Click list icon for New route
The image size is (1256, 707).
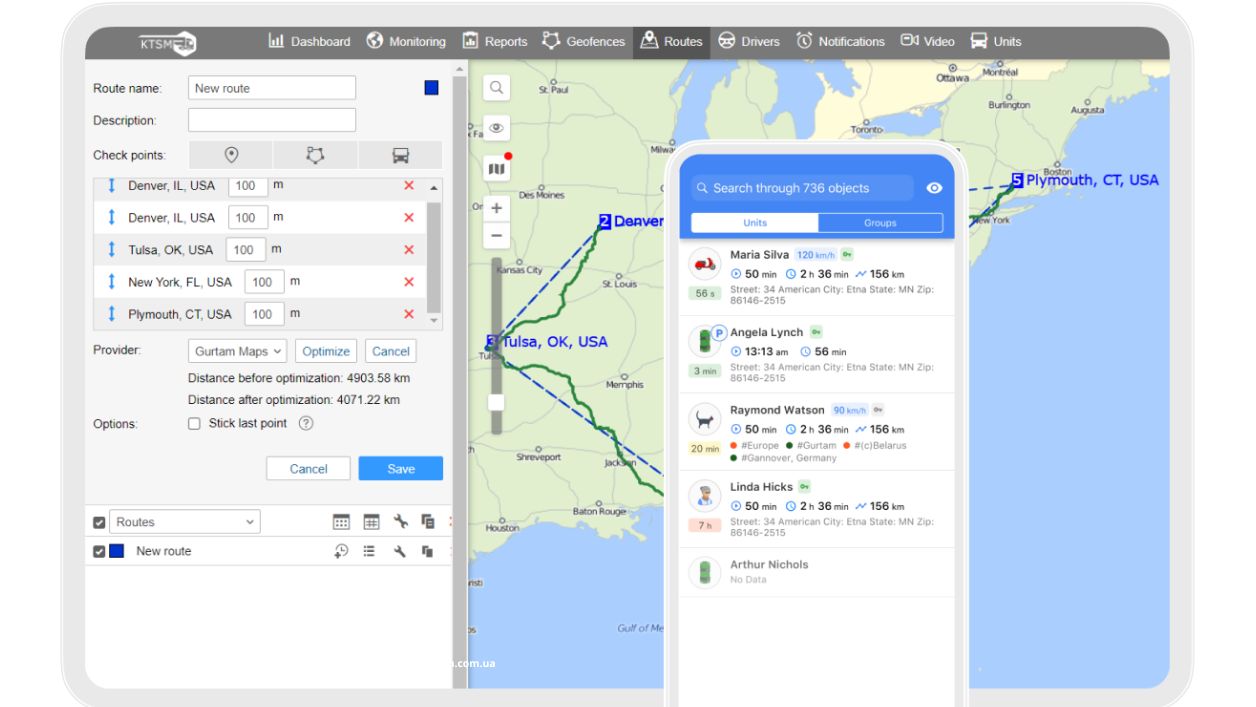coord(369,551)
